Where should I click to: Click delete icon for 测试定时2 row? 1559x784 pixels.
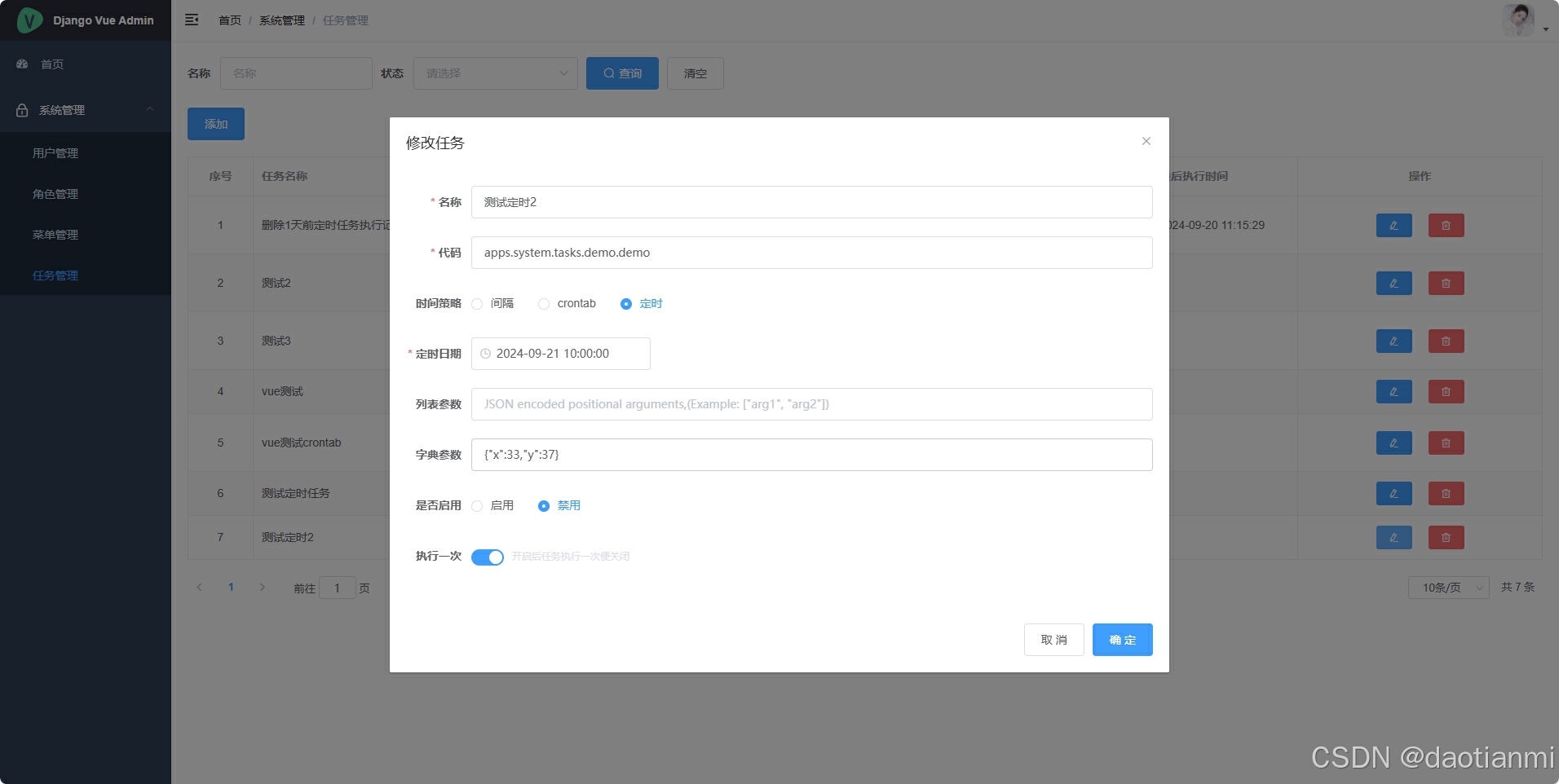[x=1446, y=537]
